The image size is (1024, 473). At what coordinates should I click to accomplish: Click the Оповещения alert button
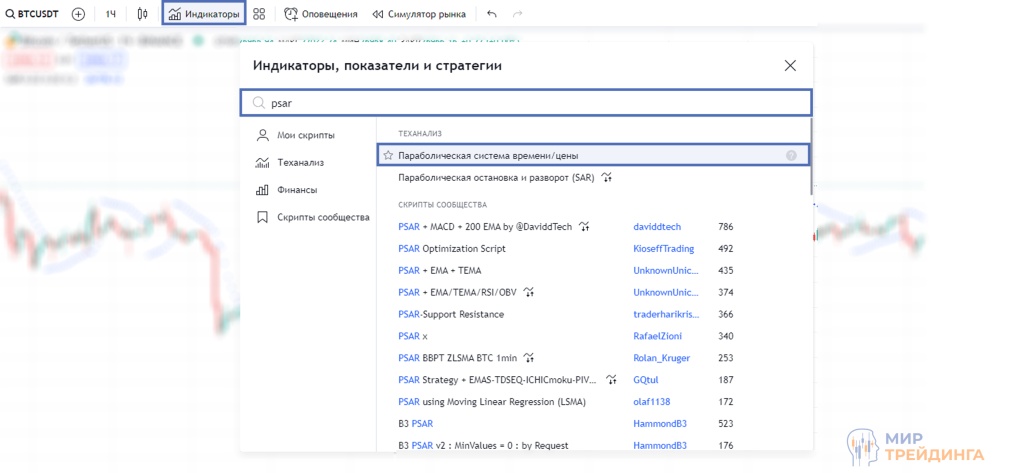pyautogui.click(x=321, y=14)
